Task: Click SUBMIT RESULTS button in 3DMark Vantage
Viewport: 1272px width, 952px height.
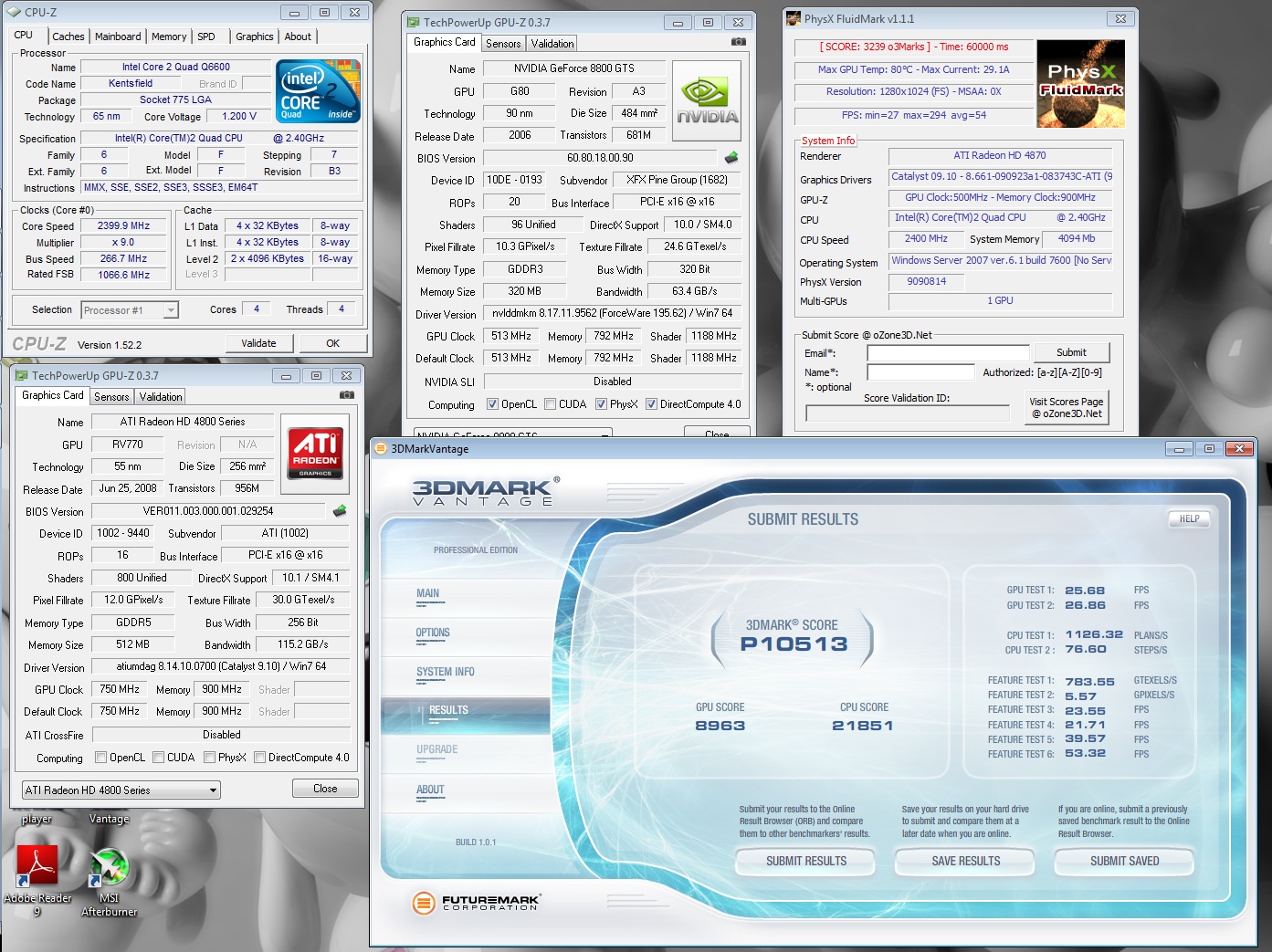Action: tap(806, 861)
